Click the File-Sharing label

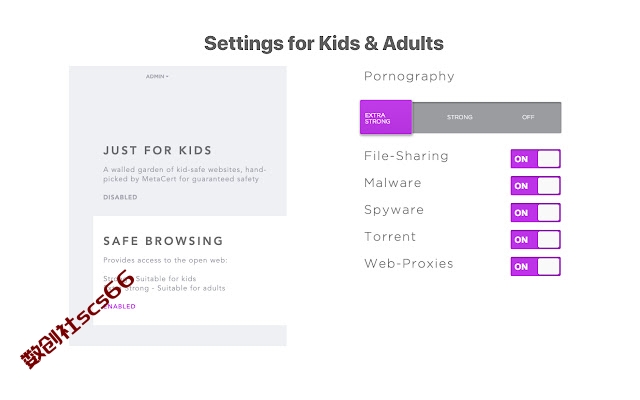point(406,156)
